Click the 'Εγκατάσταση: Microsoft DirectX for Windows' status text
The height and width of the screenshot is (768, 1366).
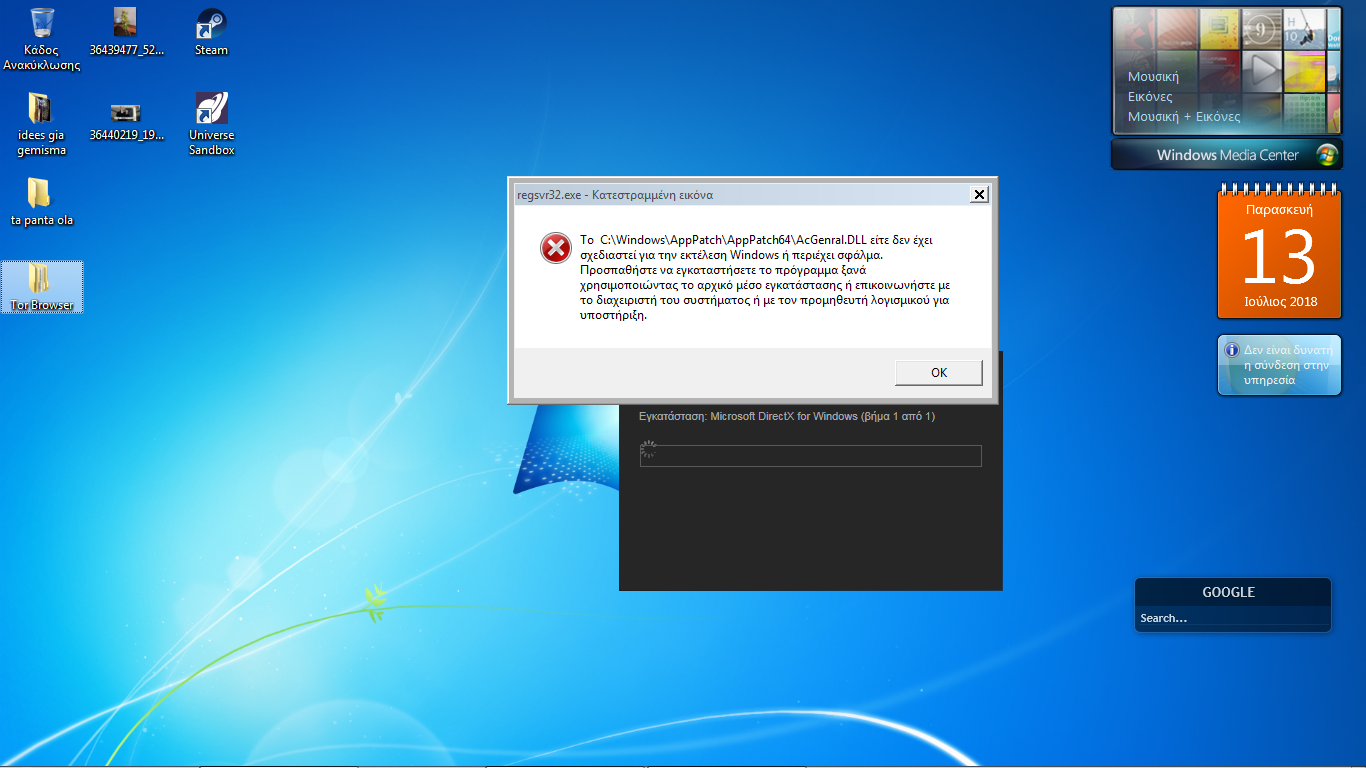[x=787, y=416]
